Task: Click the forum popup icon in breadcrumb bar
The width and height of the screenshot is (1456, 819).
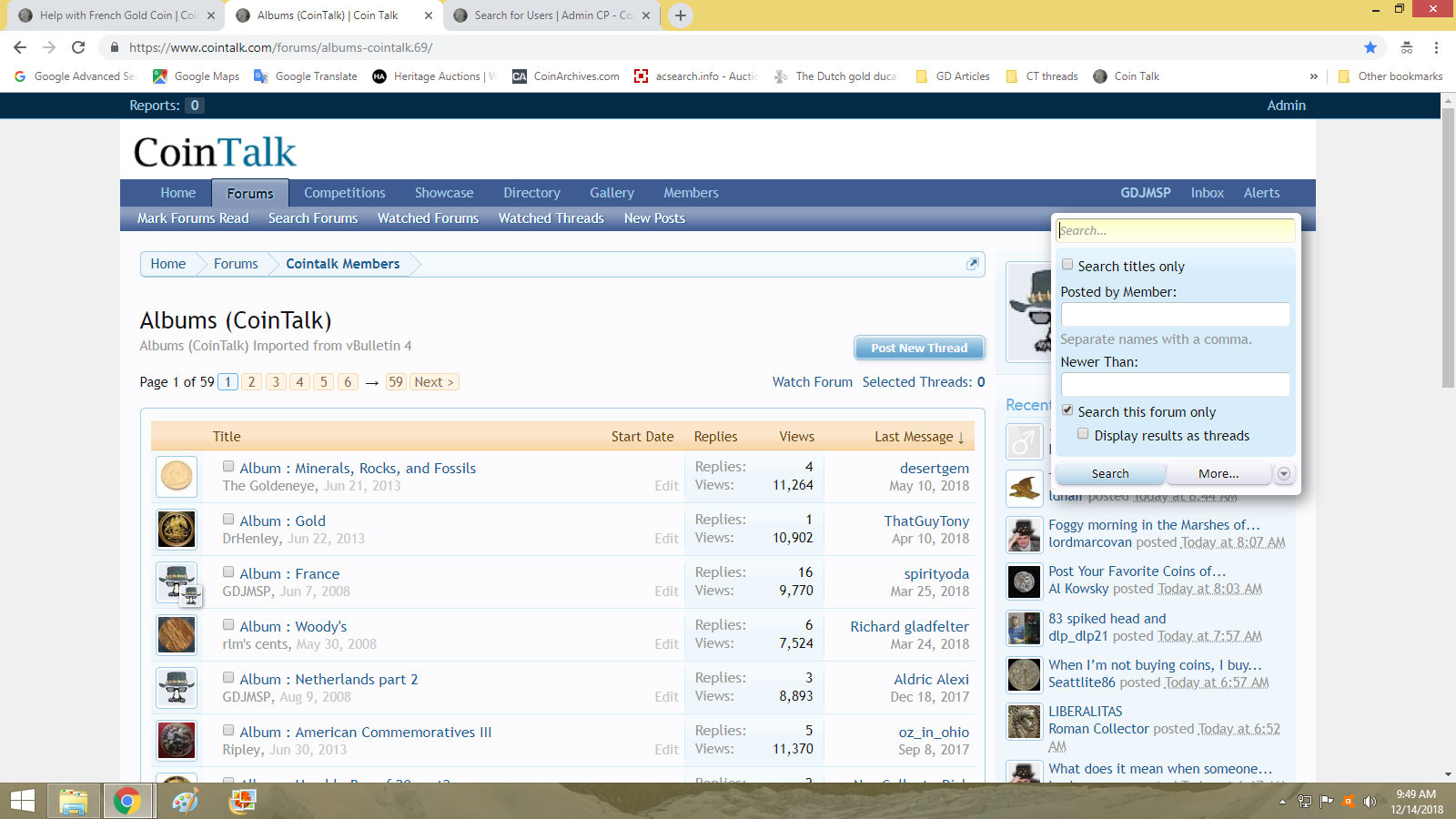Action: point(972,264)
